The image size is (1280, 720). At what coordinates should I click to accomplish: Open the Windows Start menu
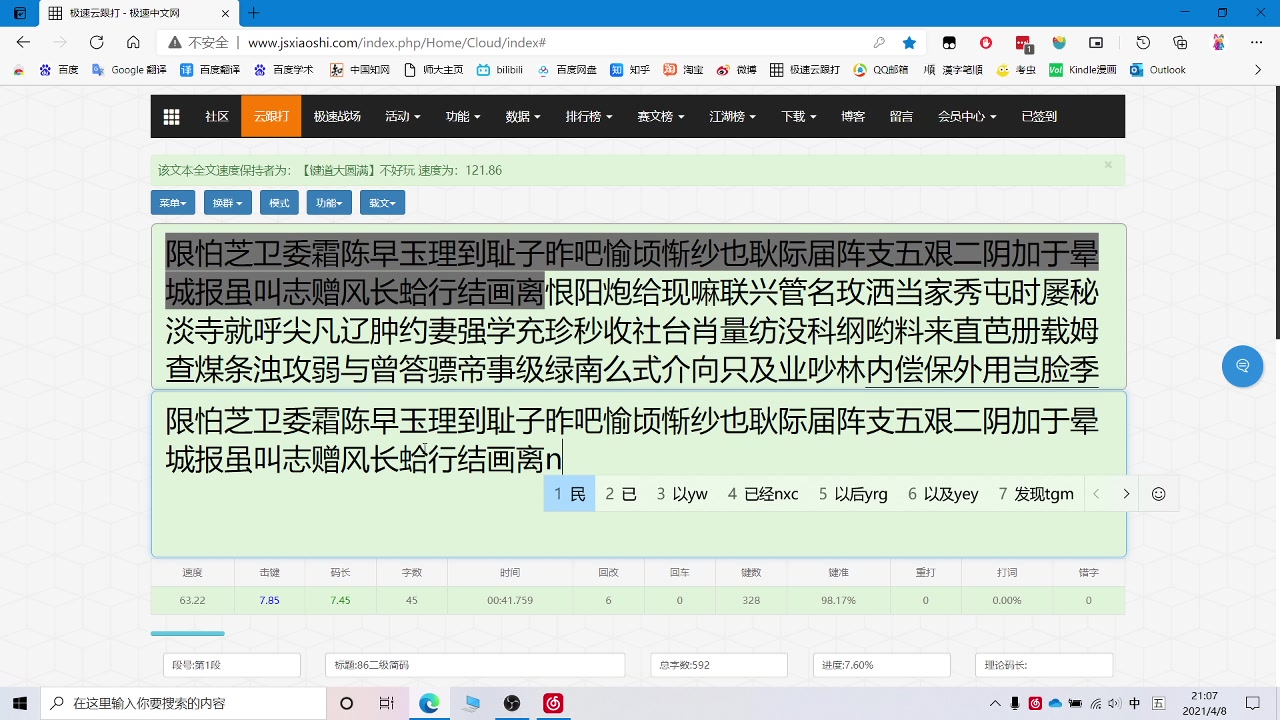pyautogui.click(x=20, y=703)
